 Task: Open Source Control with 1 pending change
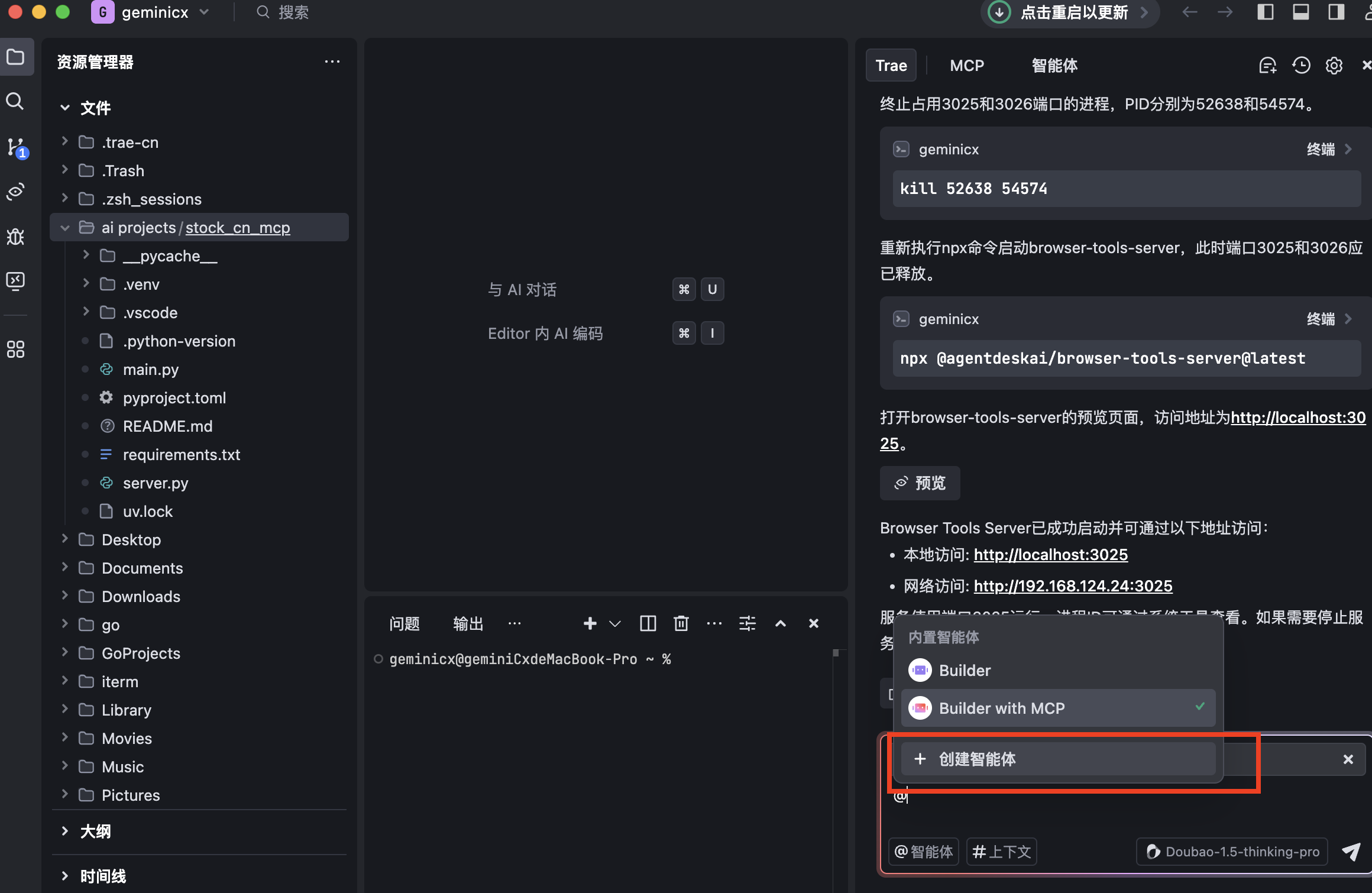15,147
